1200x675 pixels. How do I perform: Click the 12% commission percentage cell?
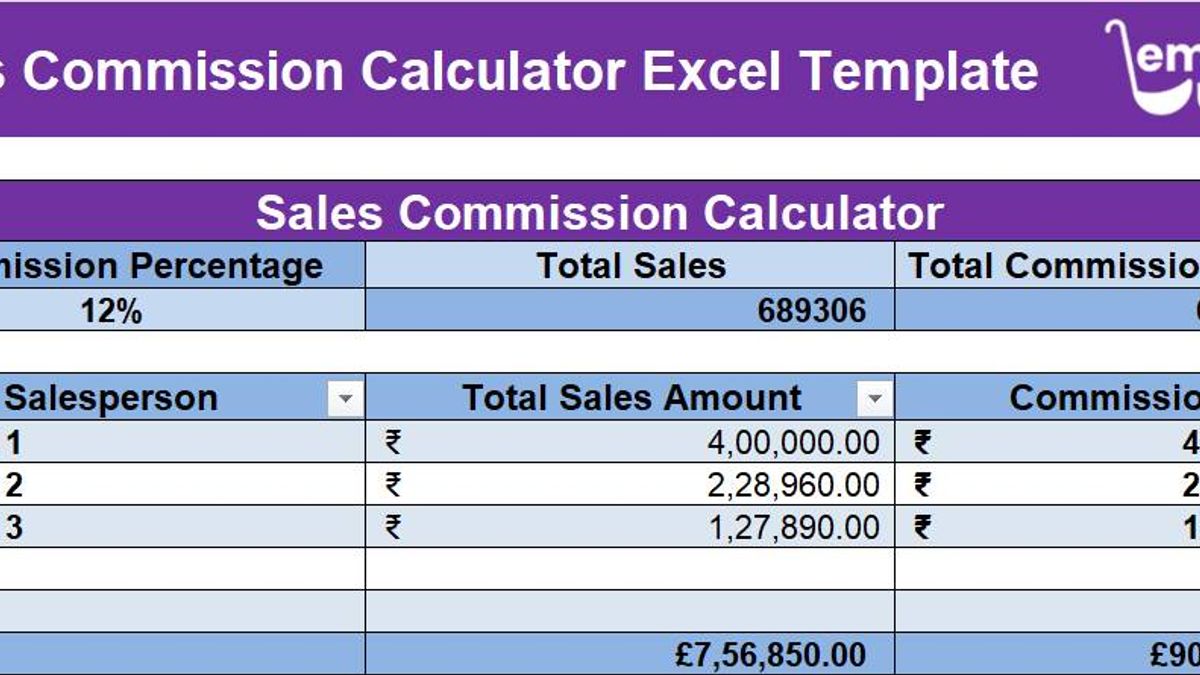pyautogui.click(x=112, y=311)
